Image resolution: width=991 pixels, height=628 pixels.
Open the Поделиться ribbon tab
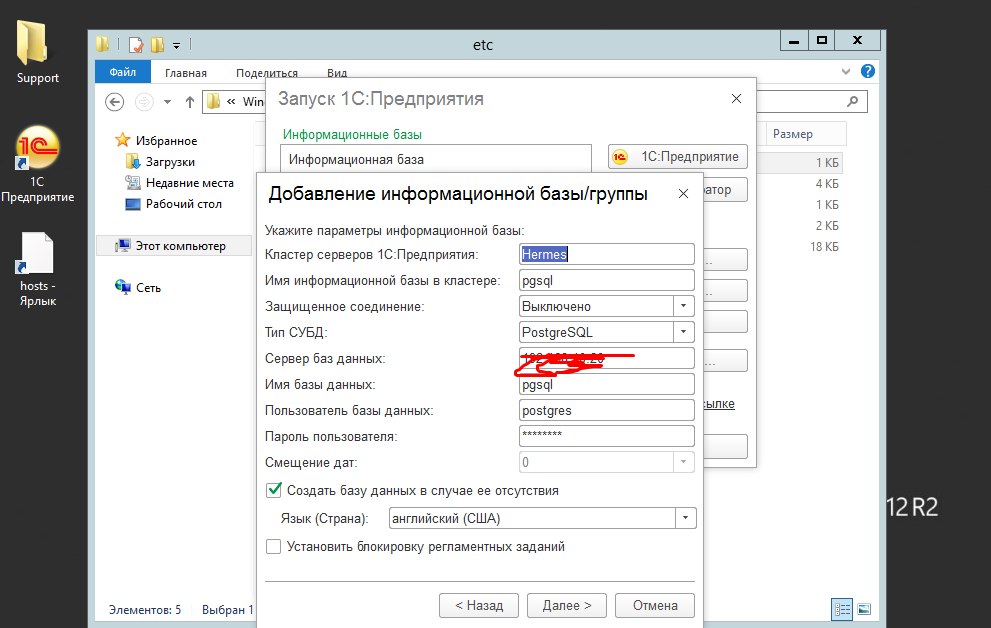(x=267, y=73)
